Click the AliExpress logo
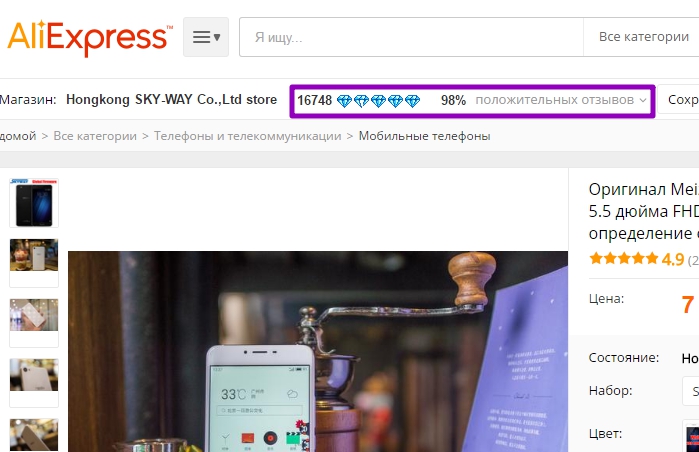The image size is (699, 452). click(90, 37)
